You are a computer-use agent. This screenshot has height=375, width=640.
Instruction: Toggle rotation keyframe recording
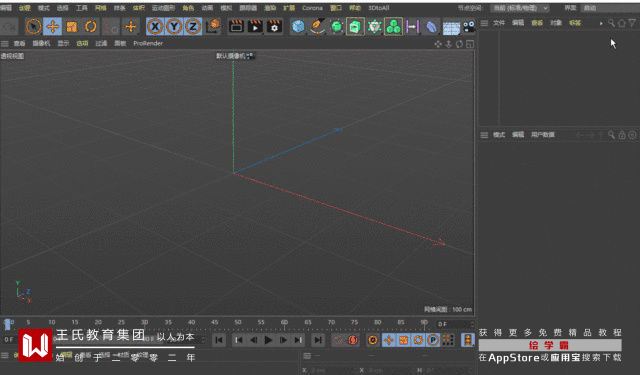pyautogui.click(x=418, y=339)
